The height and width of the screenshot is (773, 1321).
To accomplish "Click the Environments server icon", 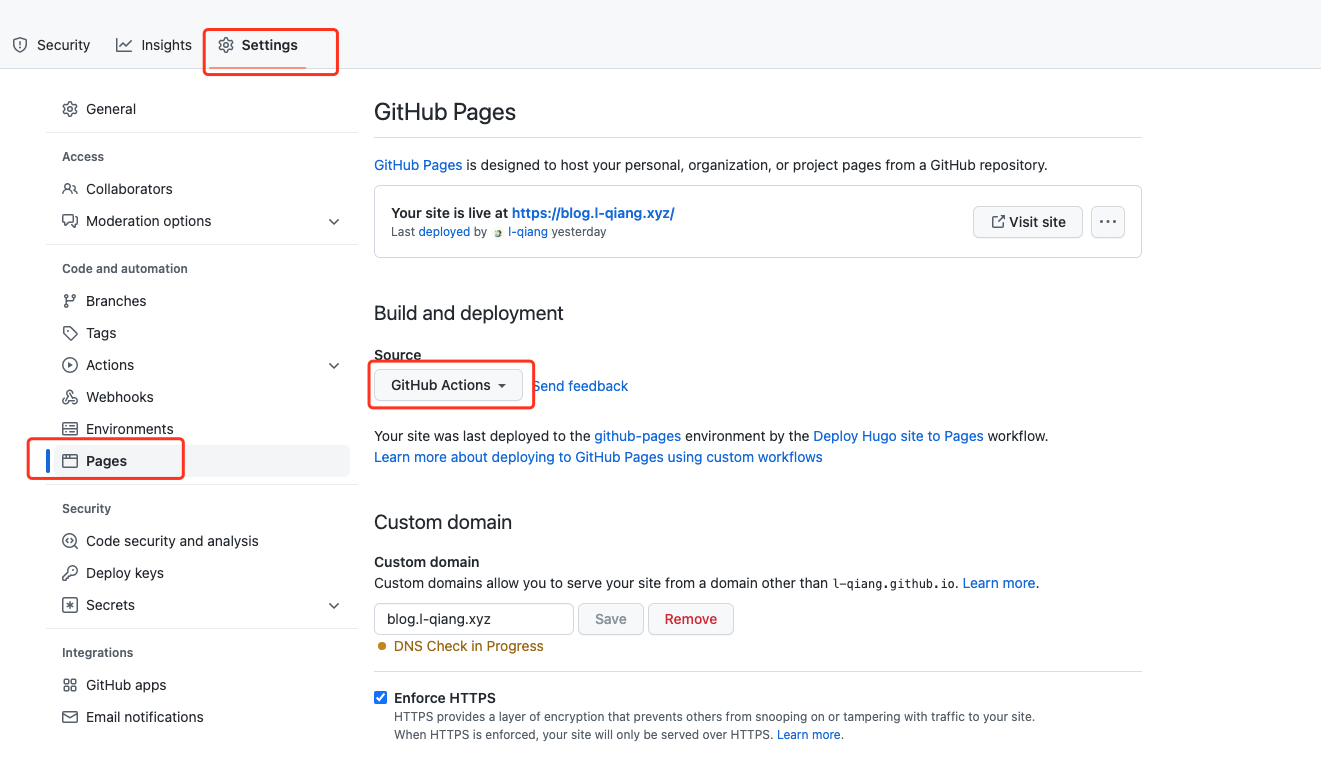I will [70, 429].
